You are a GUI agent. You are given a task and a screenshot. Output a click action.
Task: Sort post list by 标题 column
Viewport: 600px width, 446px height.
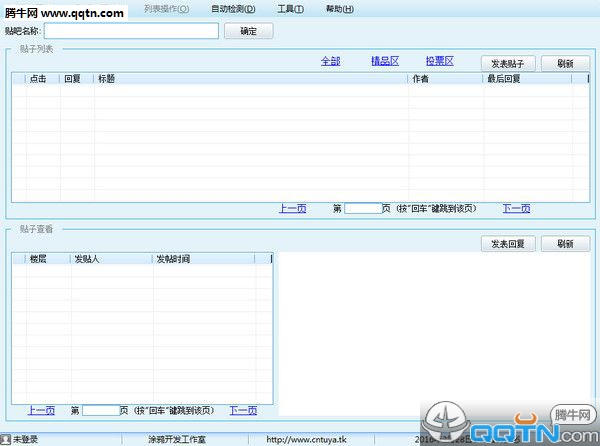click(251, 79)
